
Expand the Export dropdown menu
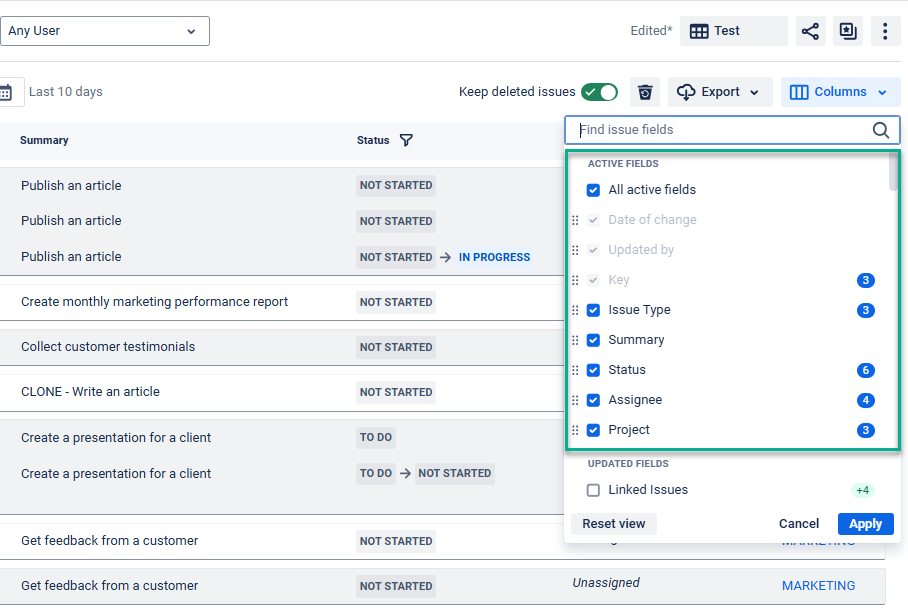coord(720,92)
